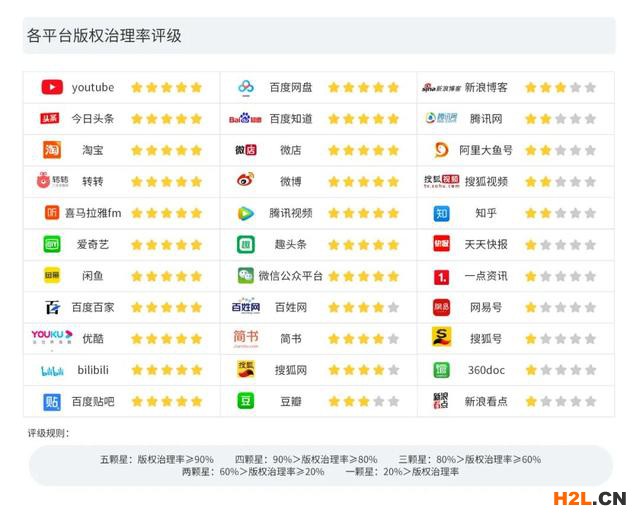Open the 今日头条 platform name
This screenshot has height=521, width=640.
pyautogui.click(x=93, y=119)
